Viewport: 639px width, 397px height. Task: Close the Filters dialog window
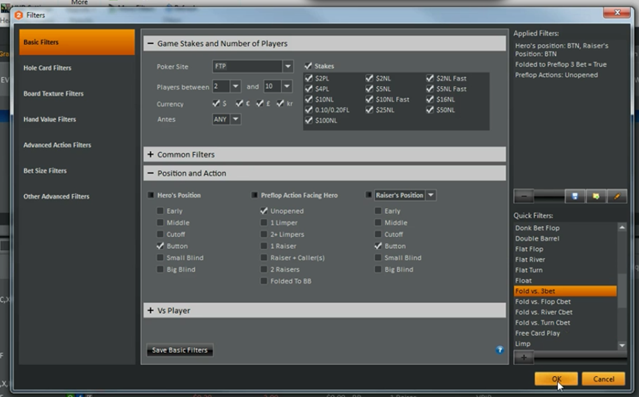pyautogui.click(x=617, y=13)
